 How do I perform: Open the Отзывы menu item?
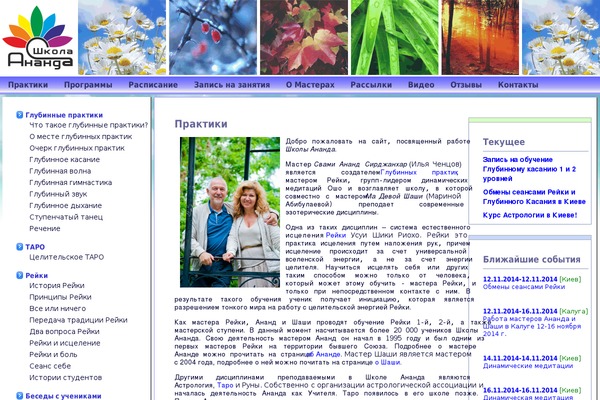(x=466, y=85)
